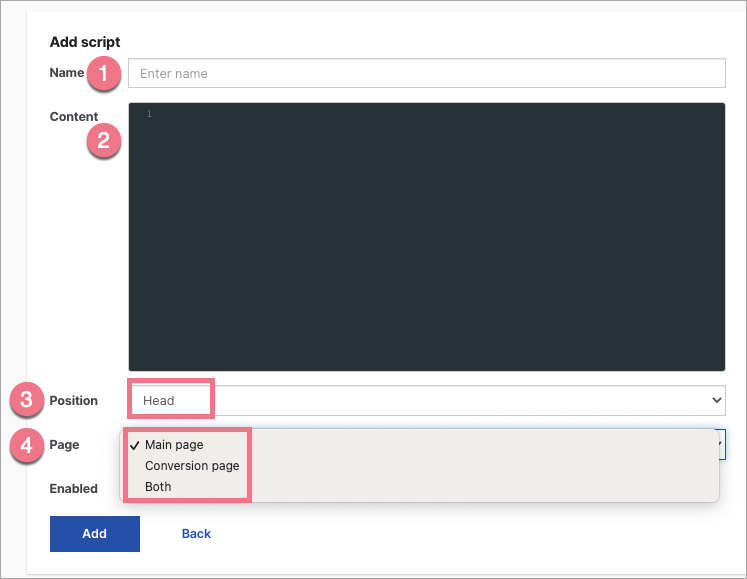Choose Conversion page from the list
The width and height of the screenshot is (747, 579).
pyautogui.click(x=192, y=466)
